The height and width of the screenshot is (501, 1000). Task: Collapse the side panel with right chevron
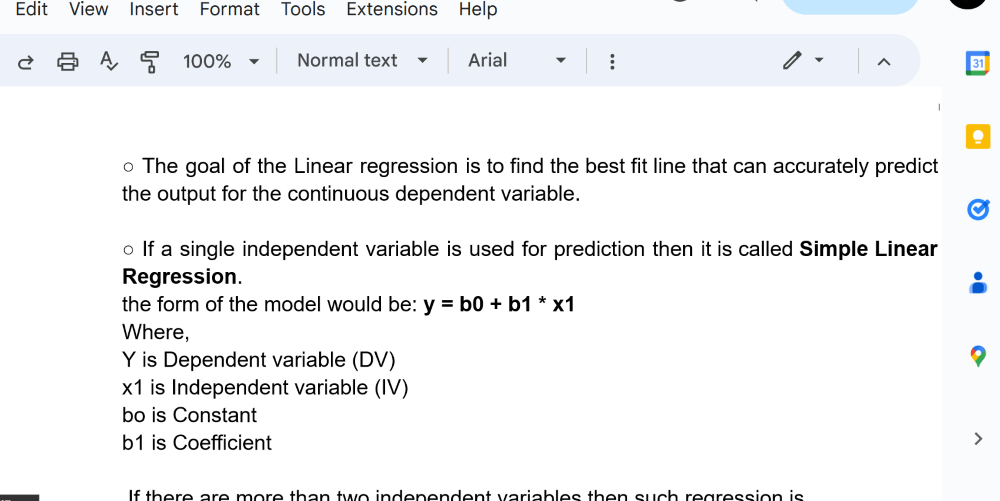(x=978, y=438)
